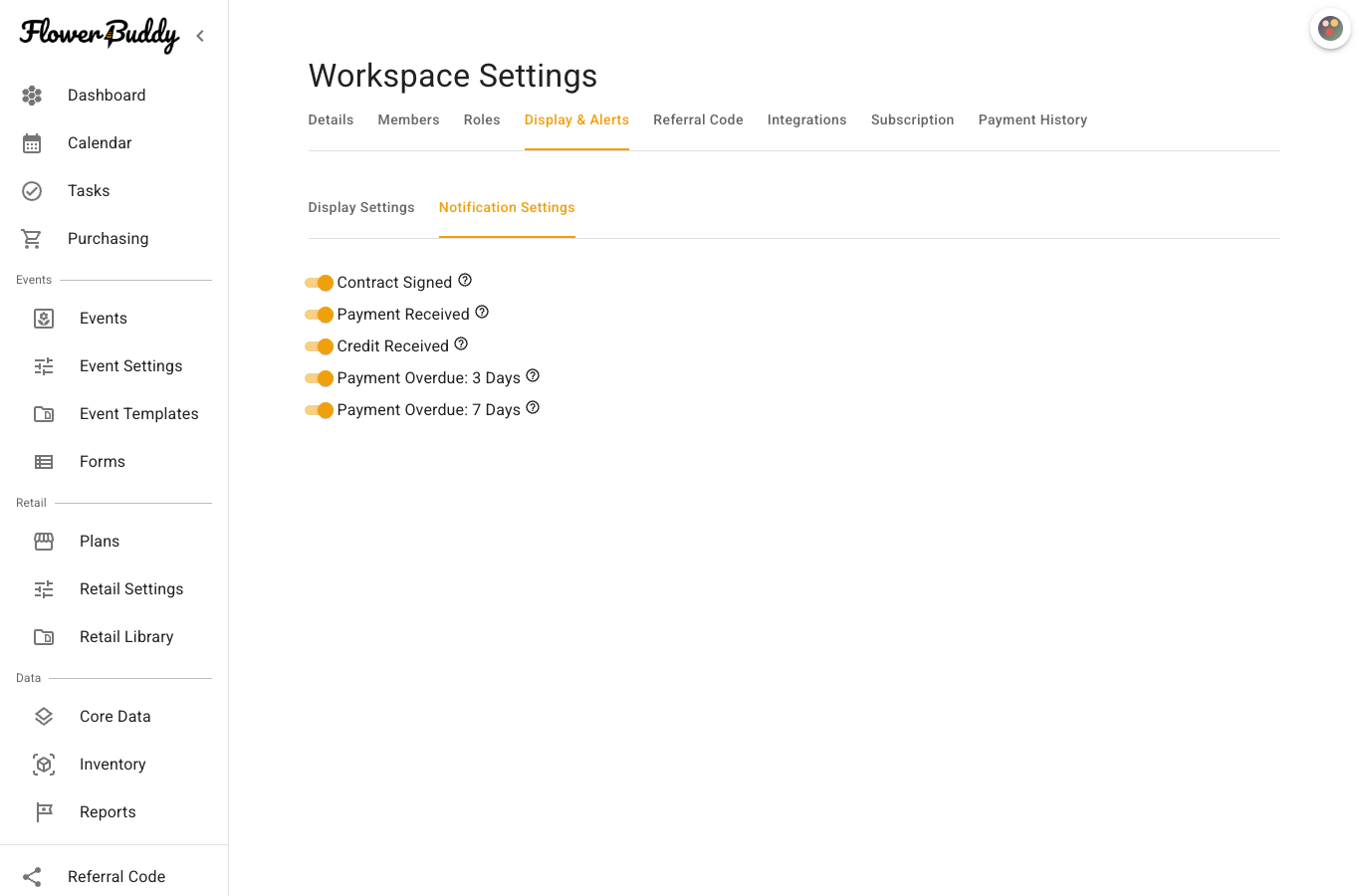Go to the Roles tab
Image resolution: width=1359 pixels, height=896 pixels.
point(482,119)
